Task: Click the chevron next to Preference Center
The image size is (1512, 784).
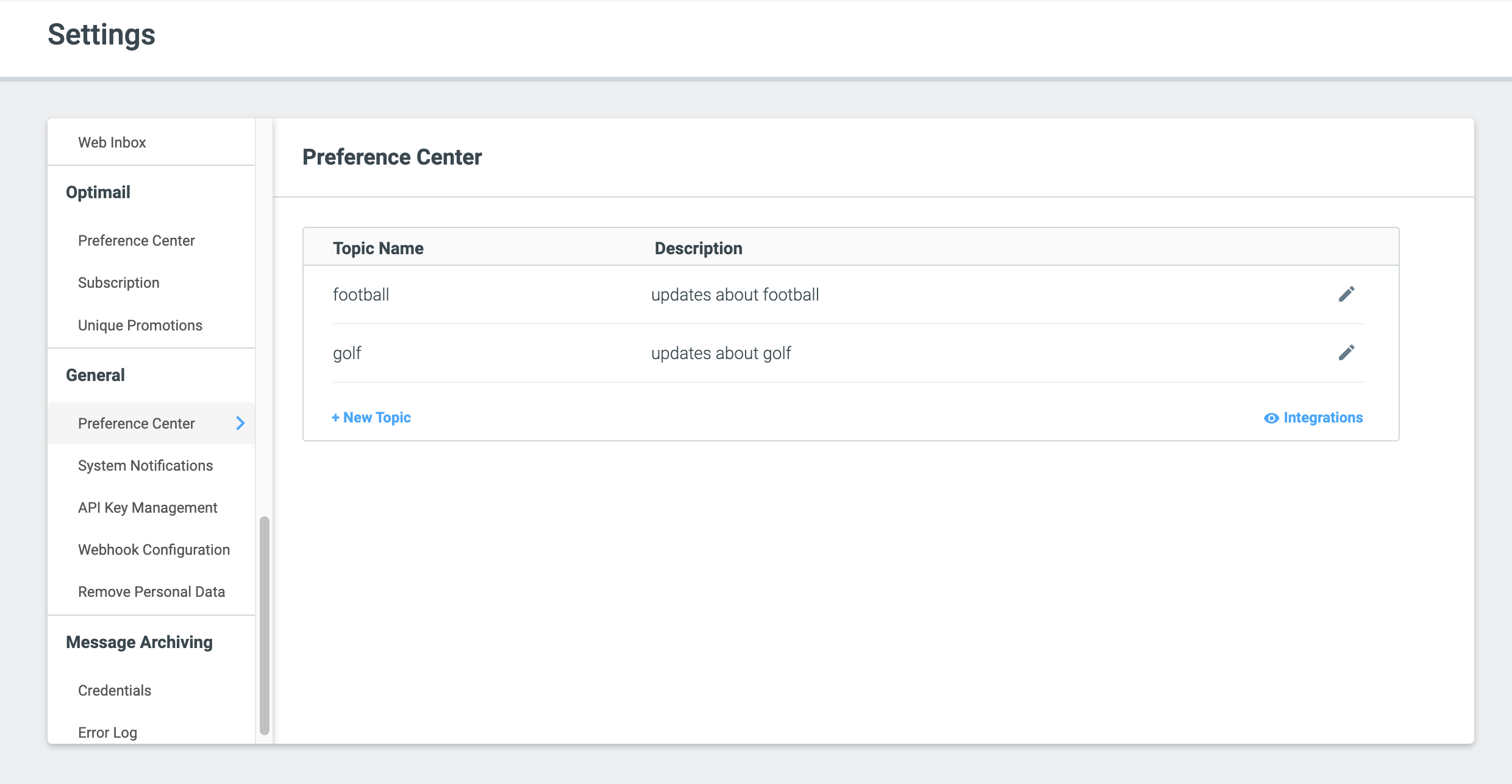Action: pos(240,423)
